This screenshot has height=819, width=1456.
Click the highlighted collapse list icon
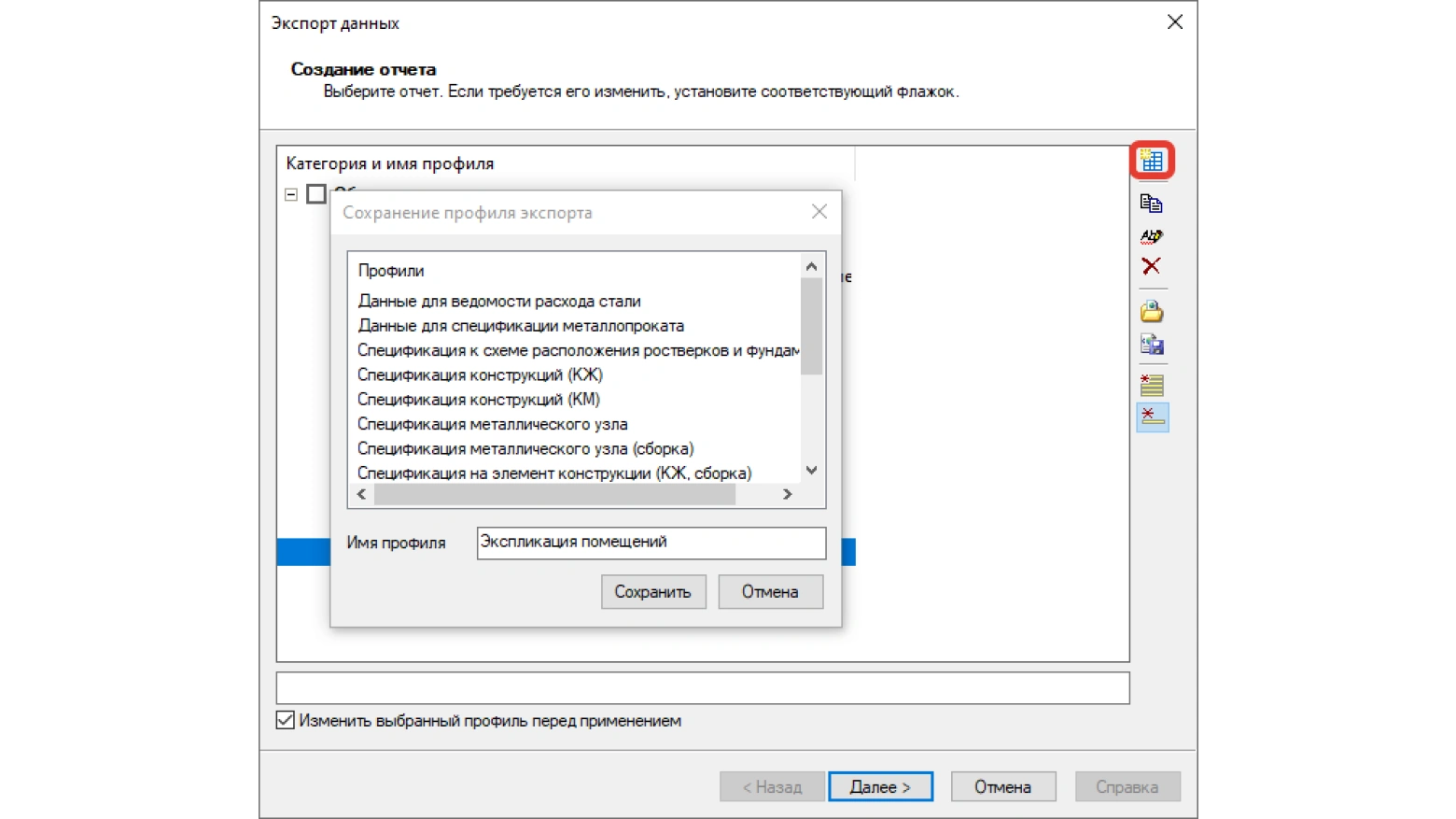click(1153, 417)
